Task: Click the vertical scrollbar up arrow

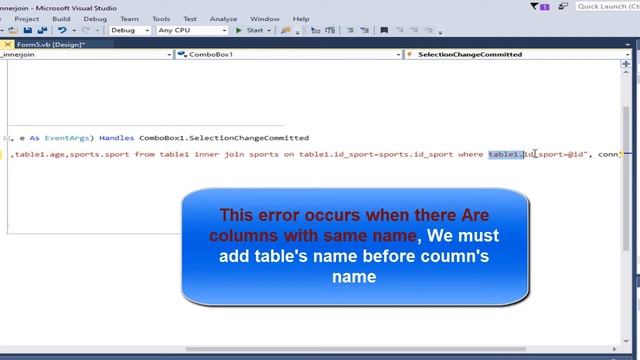Action: coord(626,72)
